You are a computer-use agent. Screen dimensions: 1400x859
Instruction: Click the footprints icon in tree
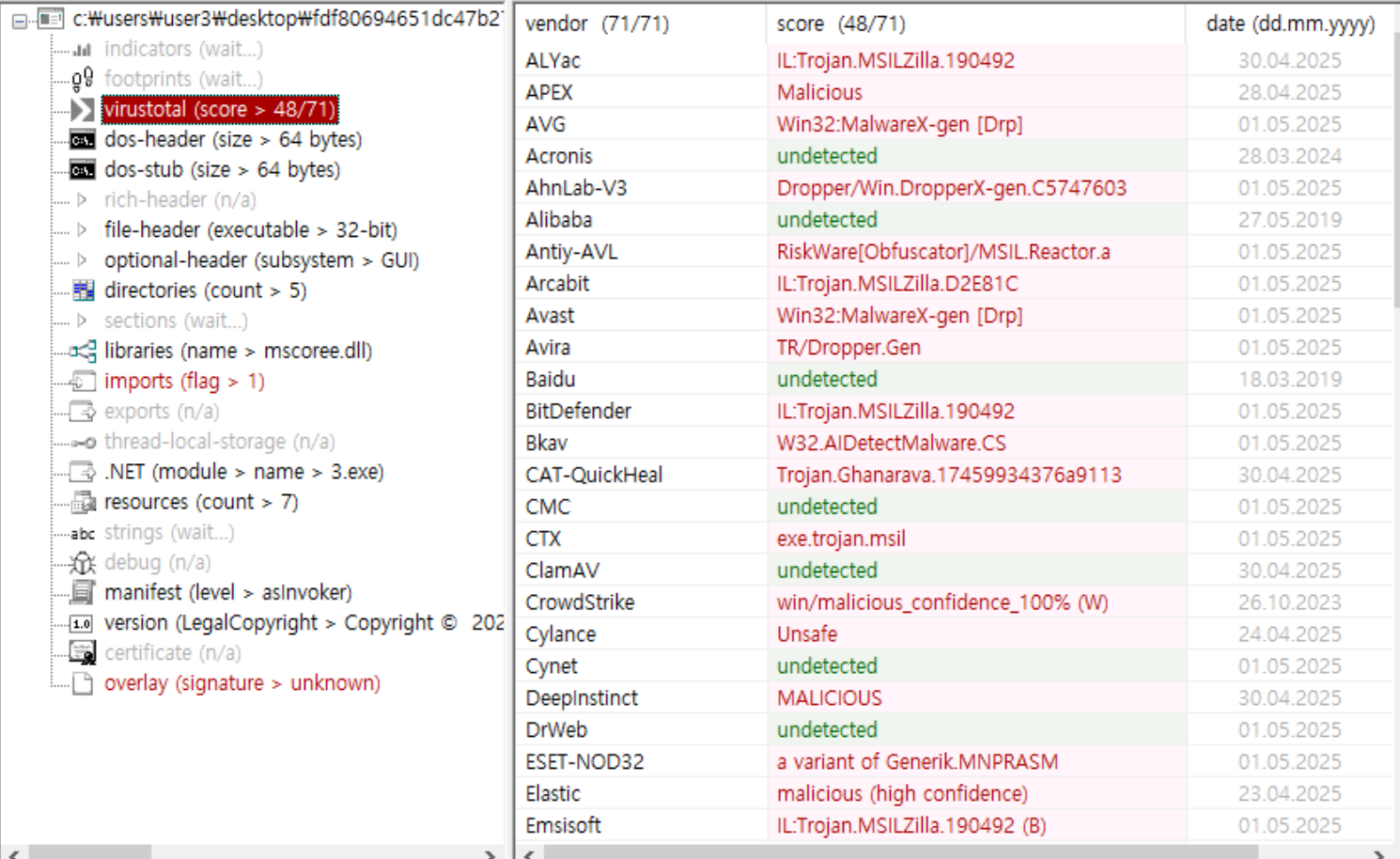pyautogui.click(x=83, y=79)
